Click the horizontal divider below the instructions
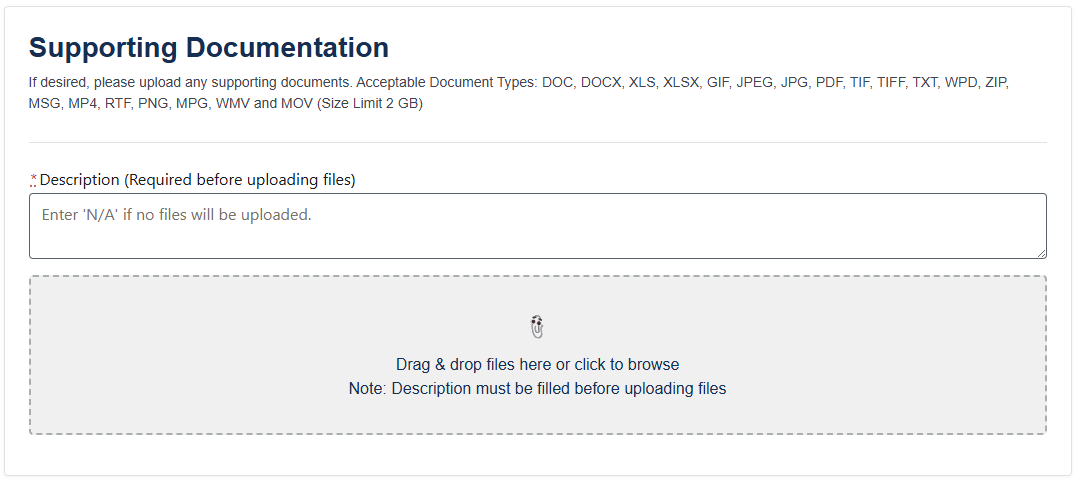The width and height of the screenshot is (1080, 481). click(537, 143)
